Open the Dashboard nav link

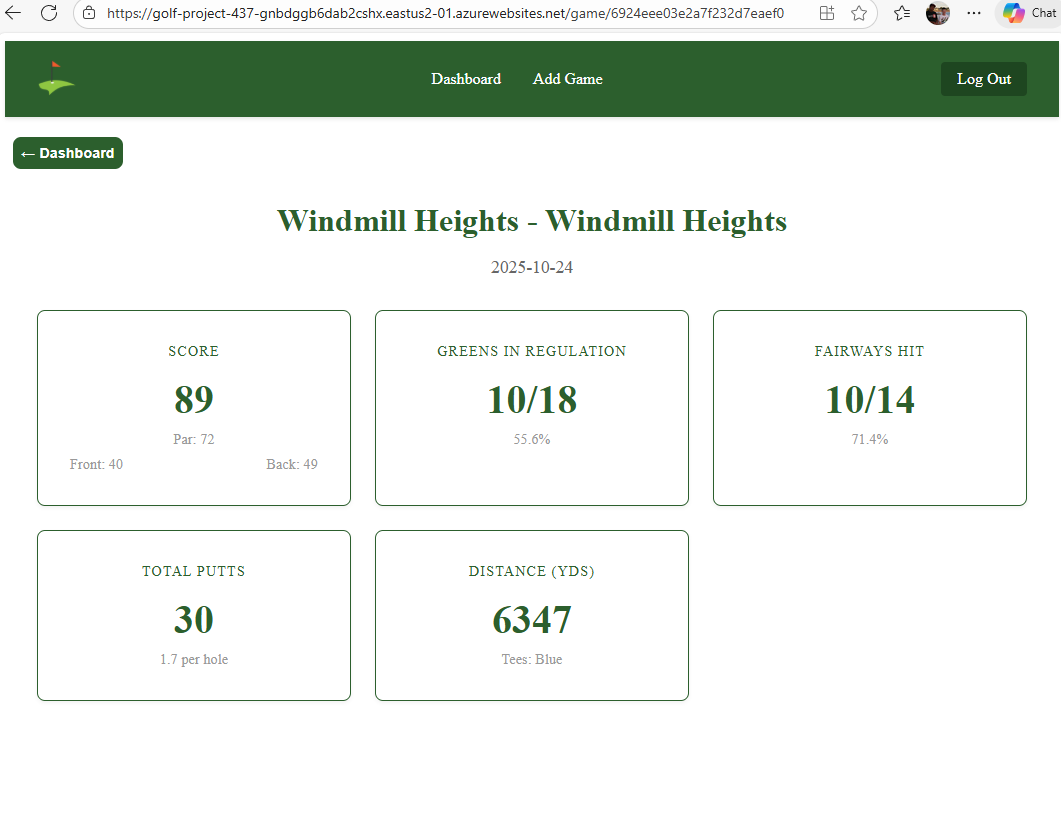[x=466, y=79]
